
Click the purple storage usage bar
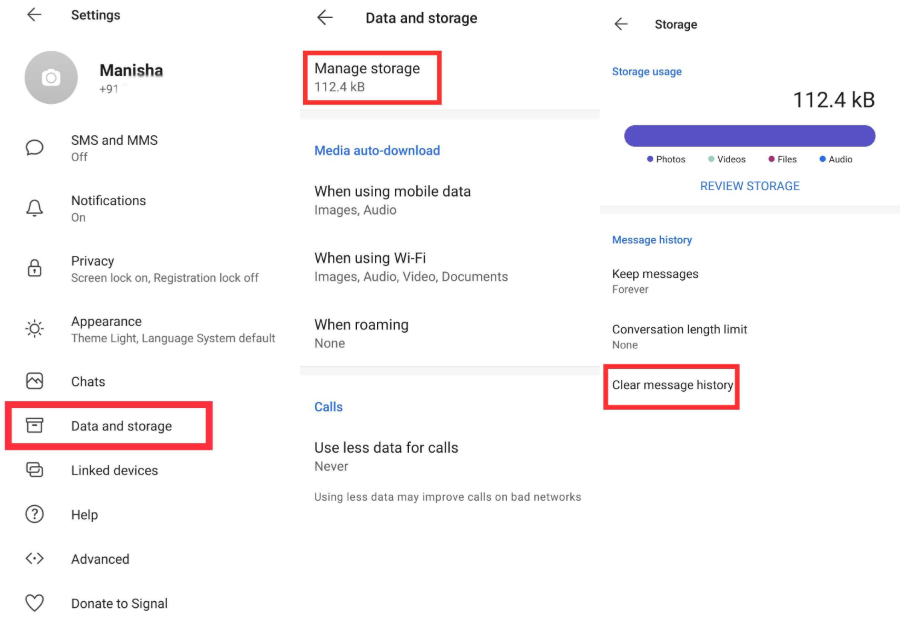(749, 136)
